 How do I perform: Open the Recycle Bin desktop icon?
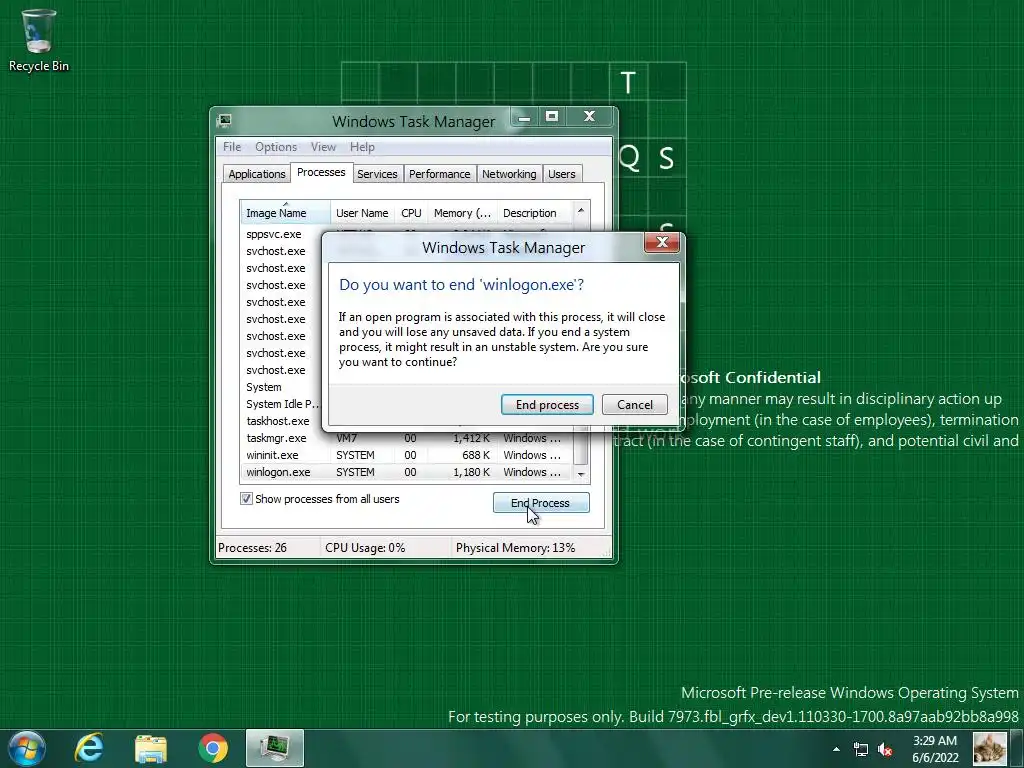tap(39, 40)
